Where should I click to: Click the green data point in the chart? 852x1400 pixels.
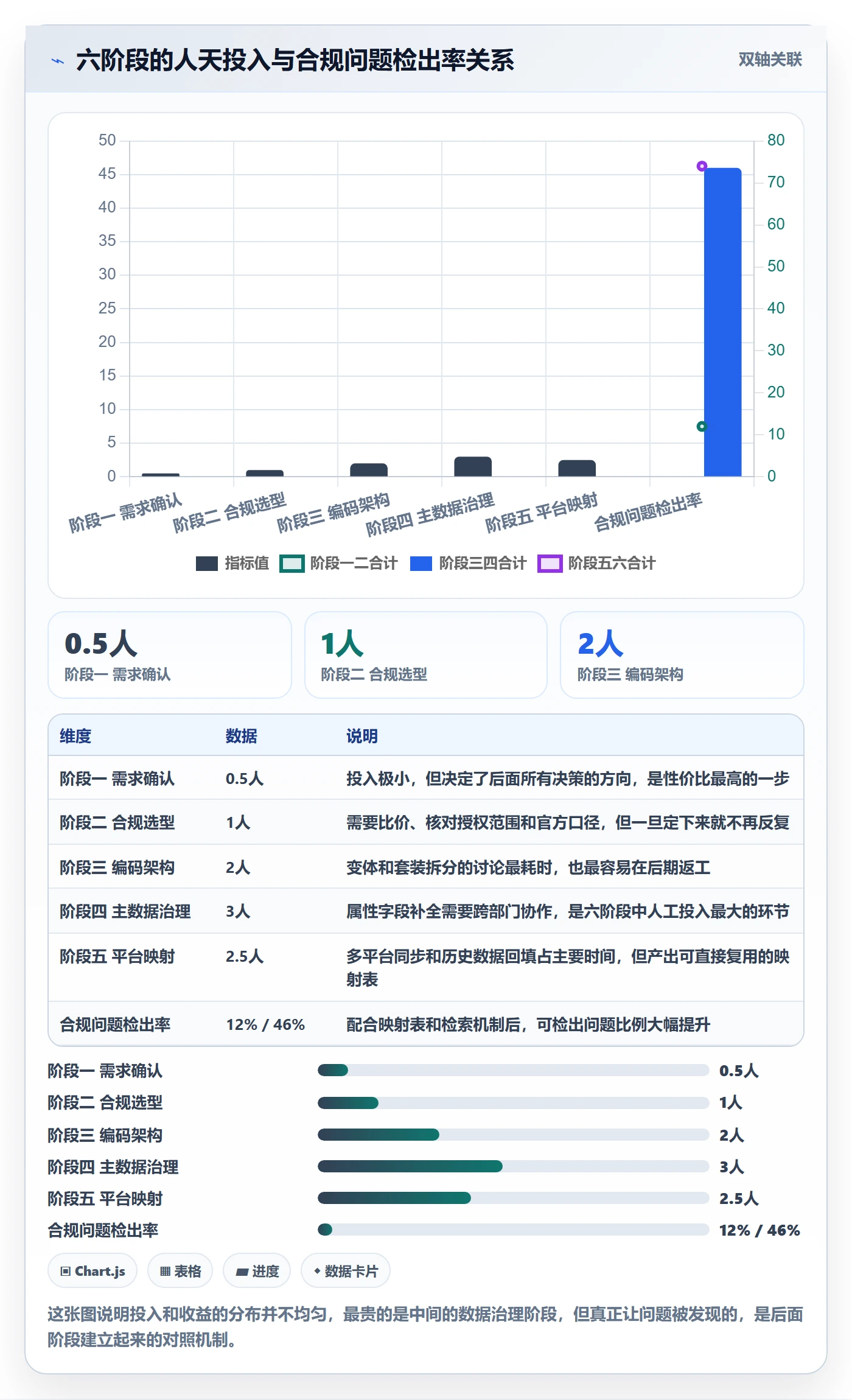pos(702,427)
